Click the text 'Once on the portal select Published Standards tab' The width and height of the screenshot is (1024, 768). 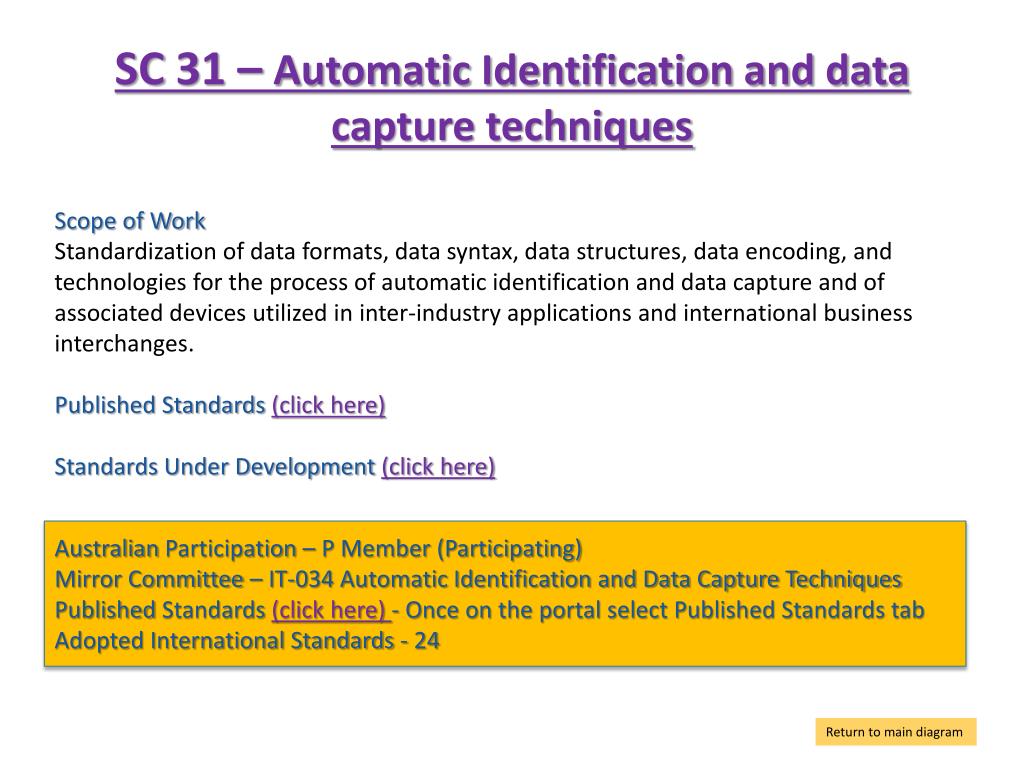click(x=665, y=610)
